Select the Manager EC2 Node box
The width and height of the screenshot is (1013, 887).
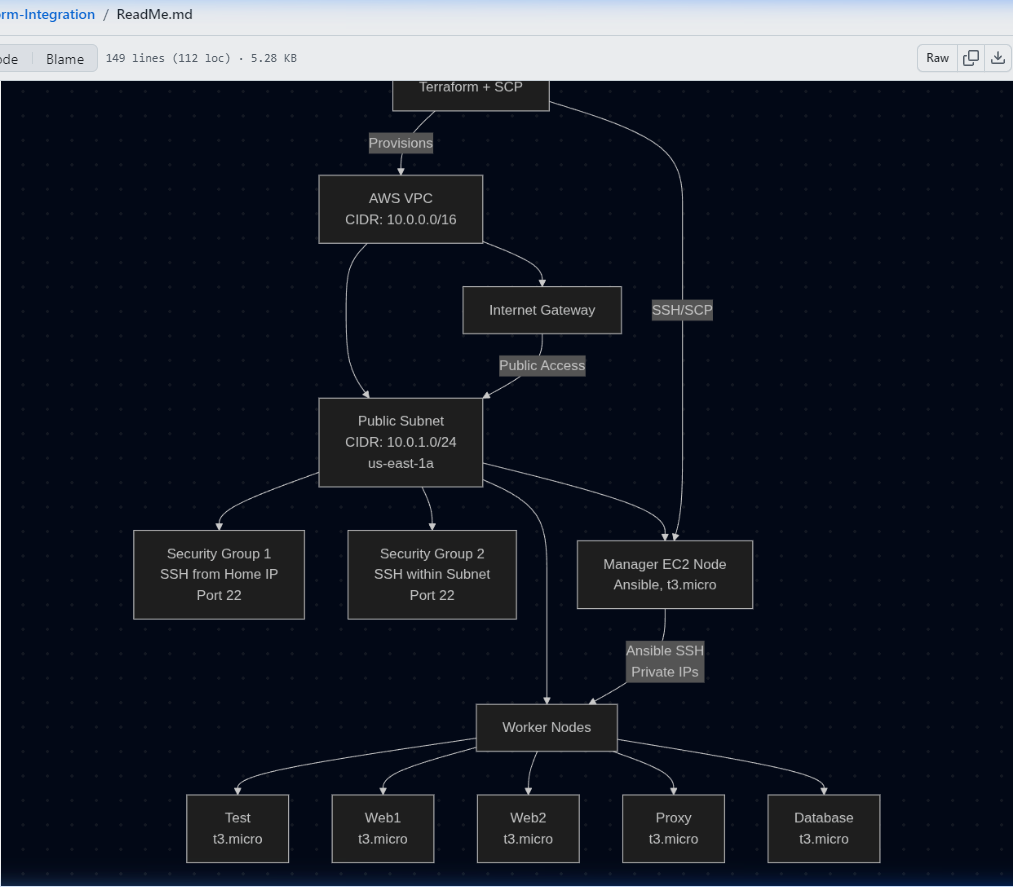[664, 574]
